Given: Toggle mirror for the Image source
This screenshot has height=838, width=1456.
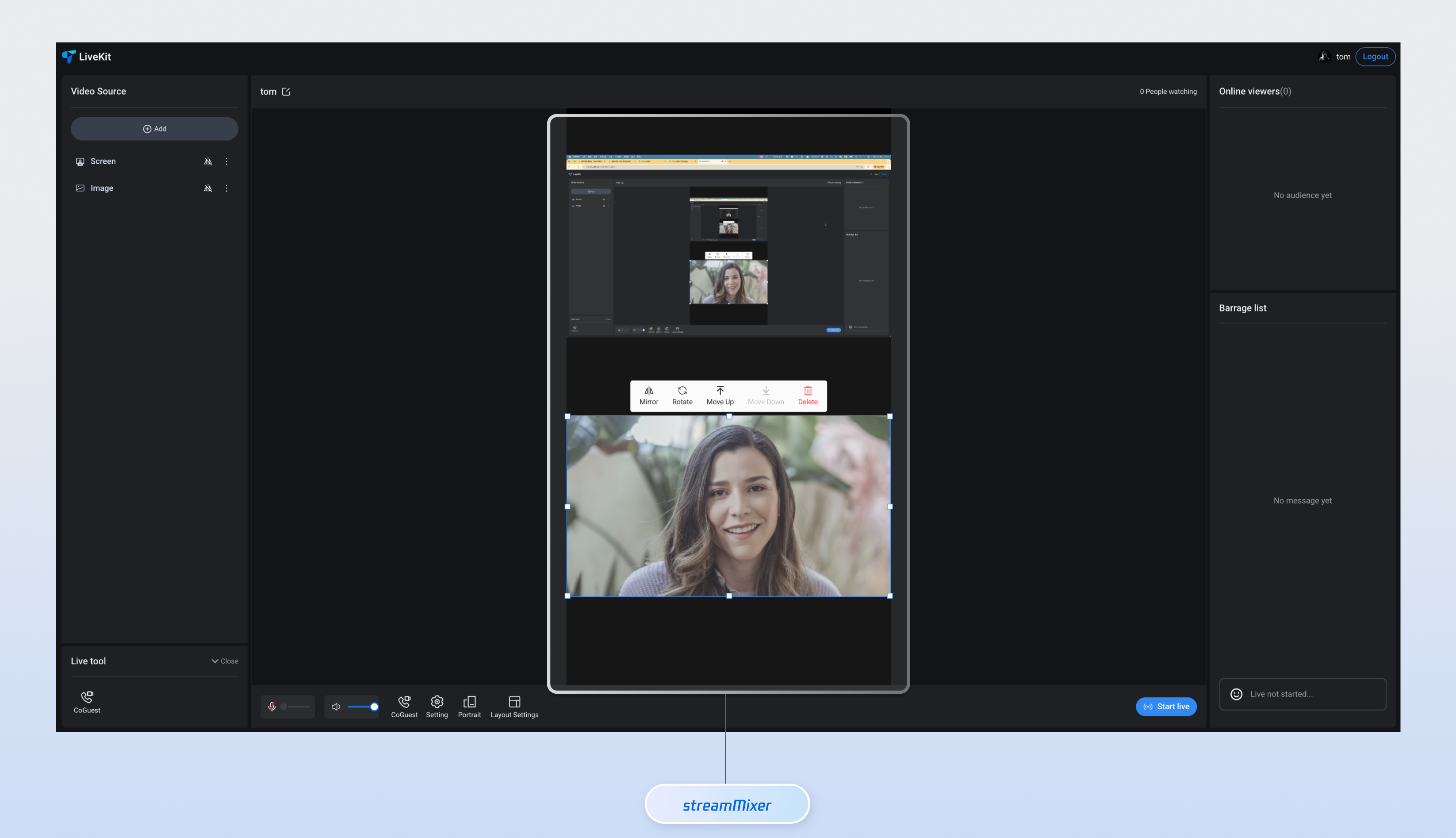Looking at the screenshot, I should (x=208, y=188).
